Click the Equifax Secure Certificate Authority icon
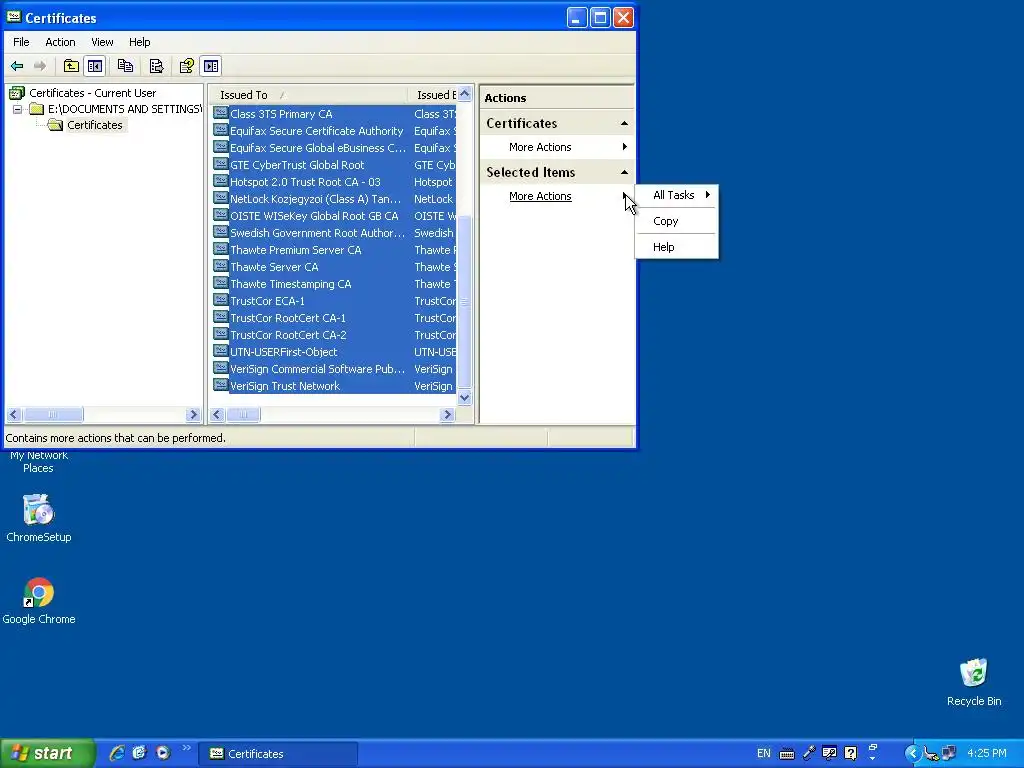The width and height of the screenshot is (1024, 768). tap(221, 130)
